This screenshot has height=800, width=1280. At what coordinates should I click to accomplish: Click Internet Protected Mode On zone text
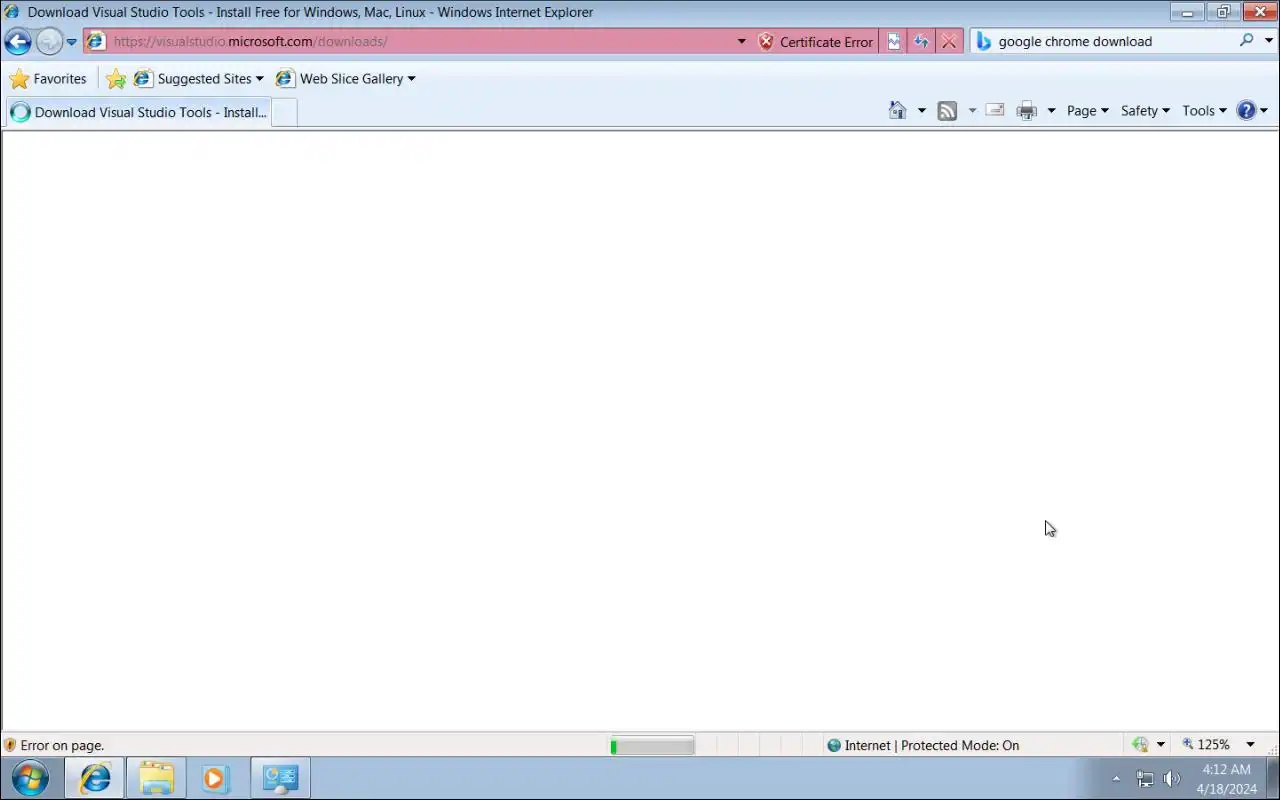pos(932,745)
